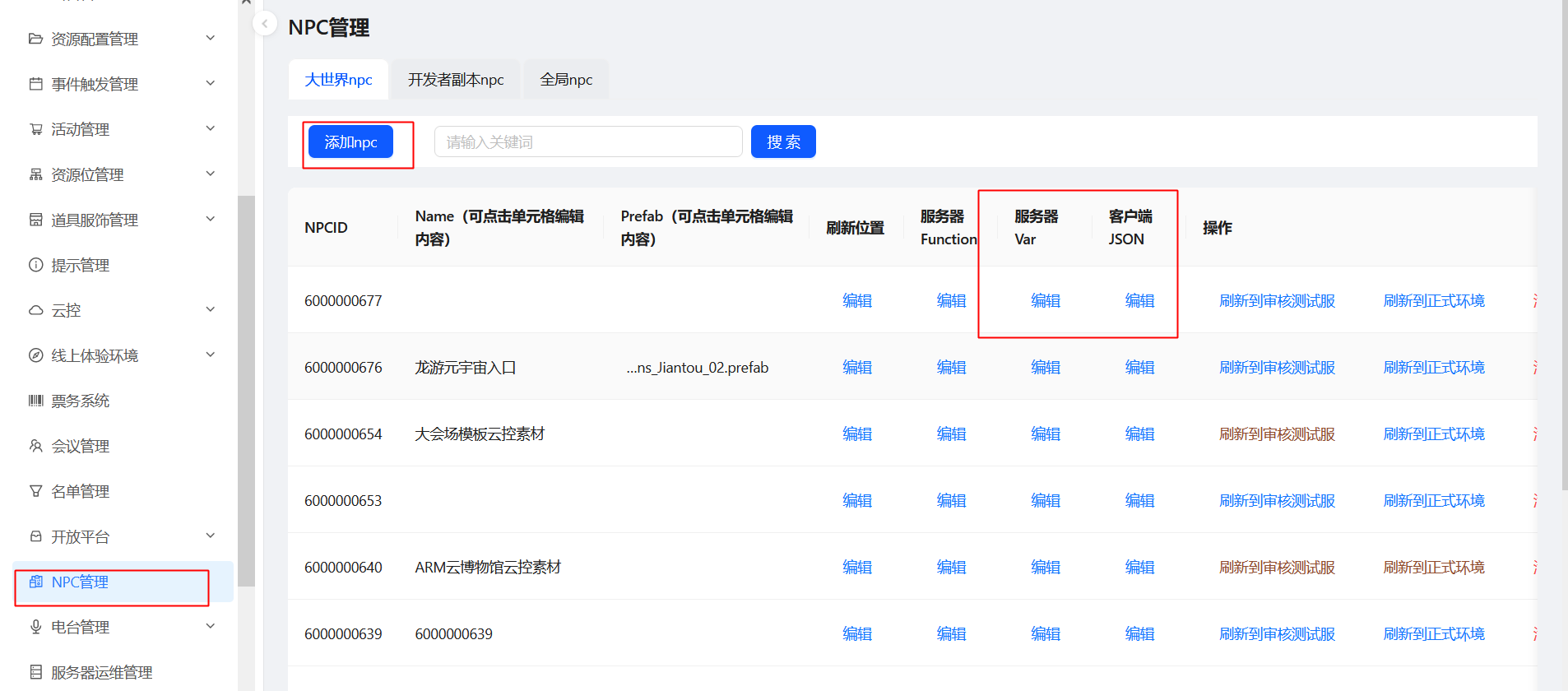
Task: Click the calendar icon beside 事件触发管理
Action: click(x=35, y=84)
